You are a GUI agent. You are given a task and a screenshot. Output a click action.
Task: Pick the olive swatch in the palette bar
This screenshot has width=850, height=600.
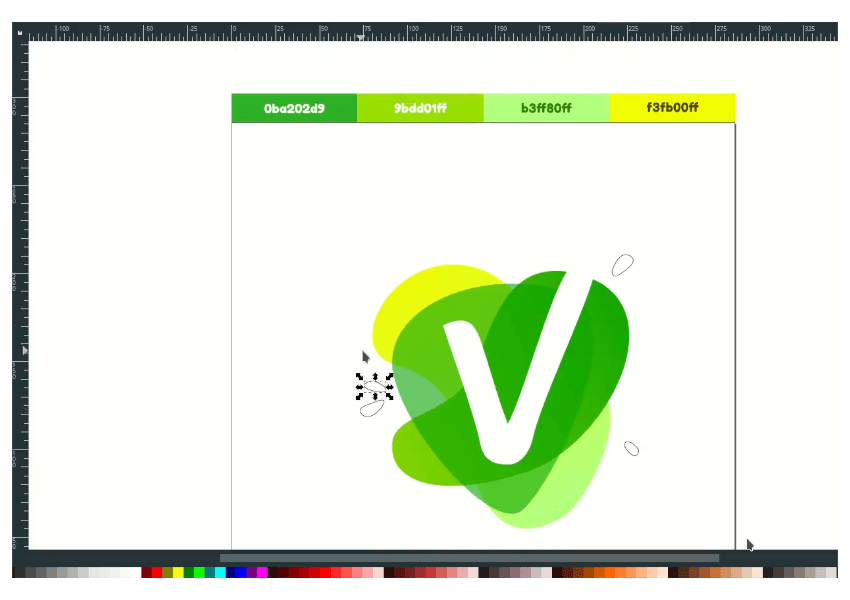[x=168, y=572]
